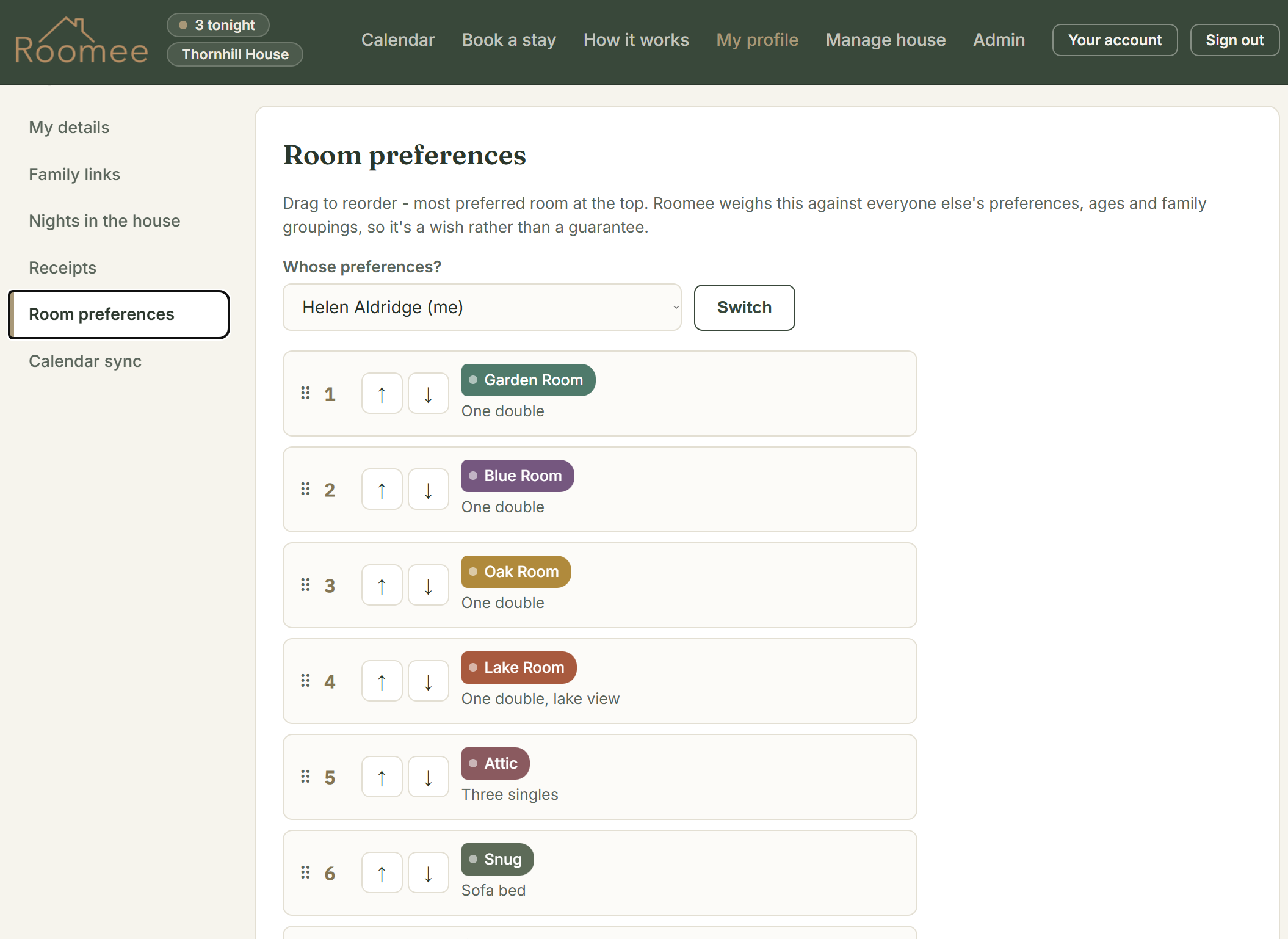1288x939 pixels.
Task: Move Oak Room down with arrow
Action: 429,586
